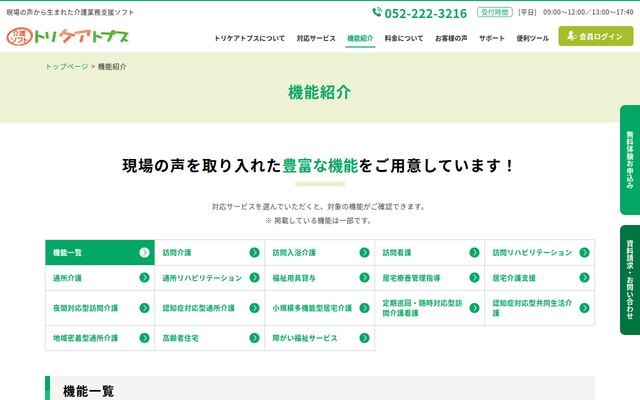Click the arrow icon beside 高齢者住宅
640x400 pixels.
(254, 338)
